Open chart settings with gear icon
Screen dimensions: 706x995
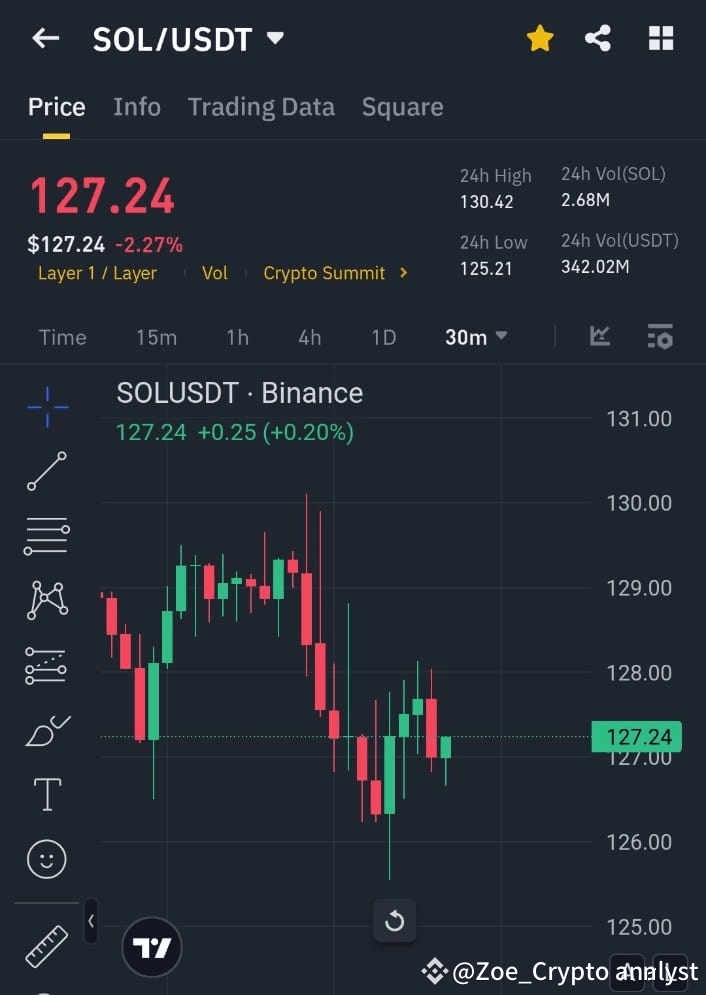(x=660, y=337)
